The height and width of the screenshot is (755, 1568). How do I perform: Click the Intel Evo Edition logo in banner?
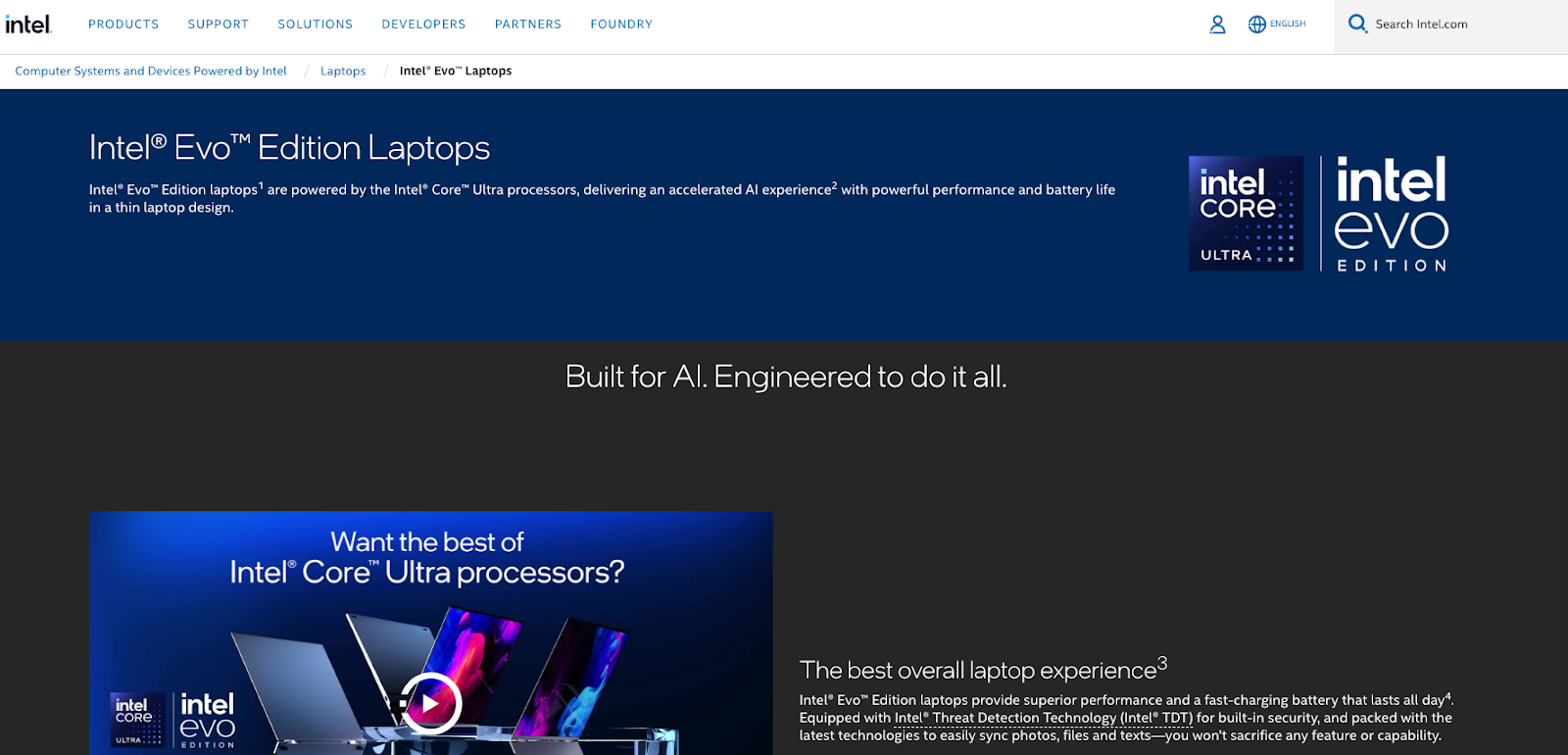click(1391, 213)
